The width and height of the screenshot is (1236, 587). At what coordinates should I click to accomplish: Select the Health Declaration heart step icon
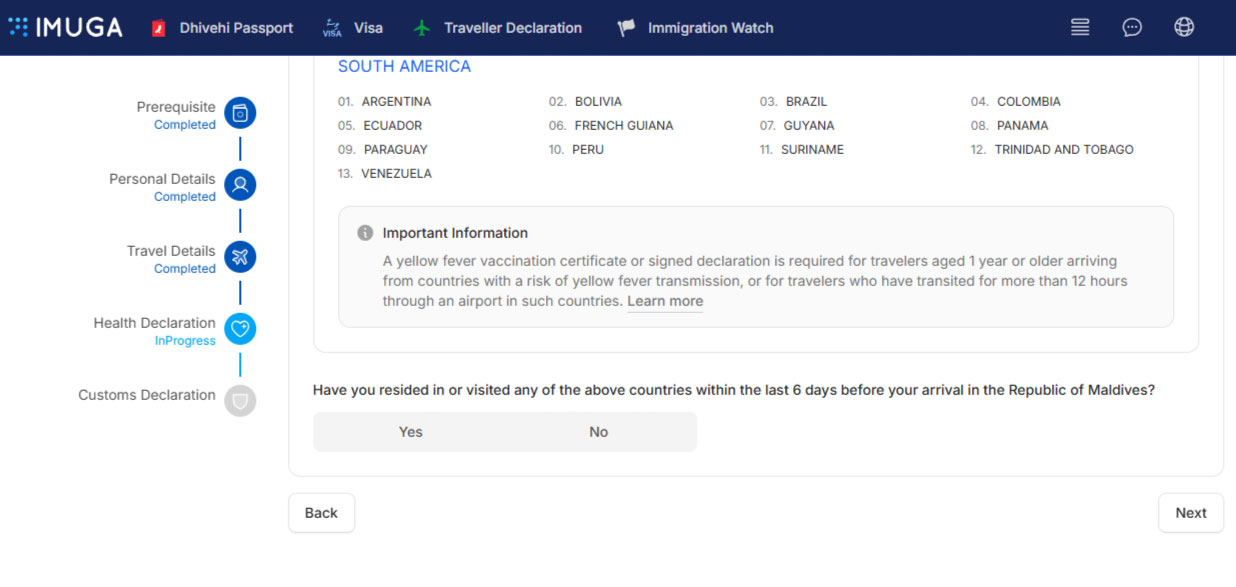coord(240,329)
